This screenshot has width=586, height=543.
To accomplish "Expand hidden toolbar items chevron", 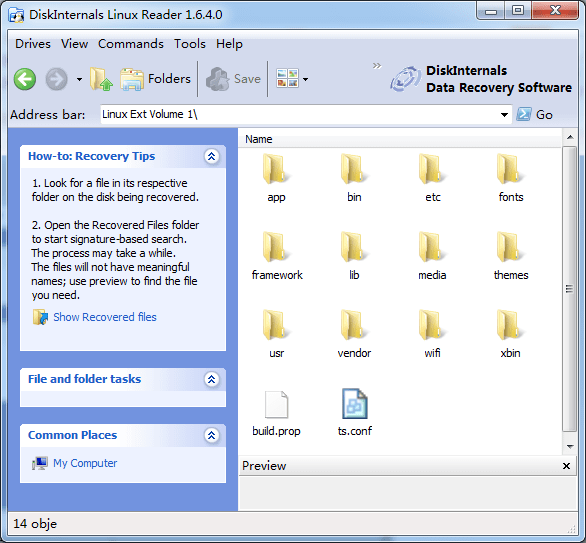I will [377, 66].
